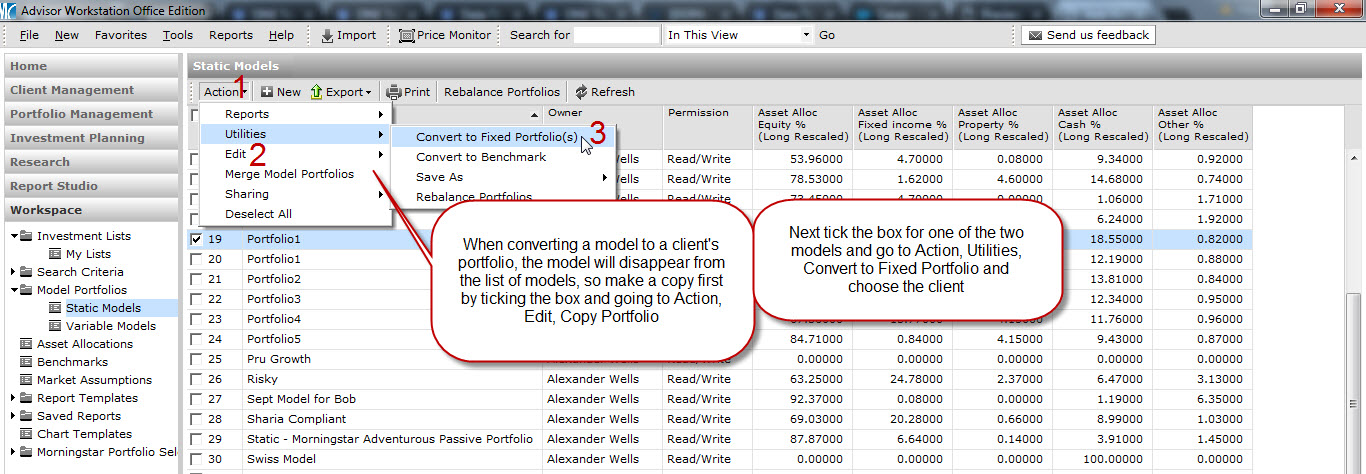Expand the Report Templates tree node
Image resolution: width=1366 pixels, height=474 pixels.
pos(13,398)
